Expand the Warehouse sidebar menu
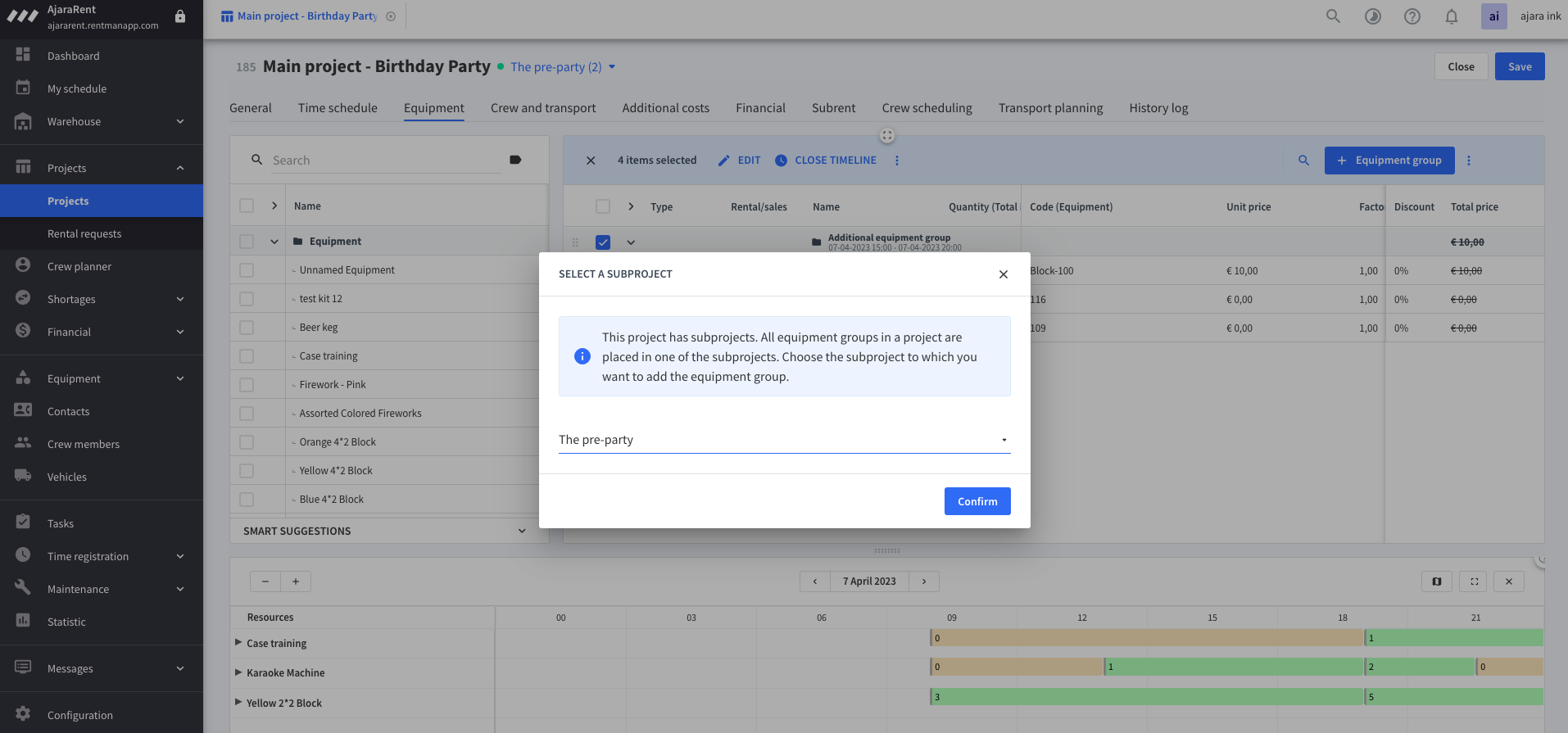 click(x=180, y=121)
